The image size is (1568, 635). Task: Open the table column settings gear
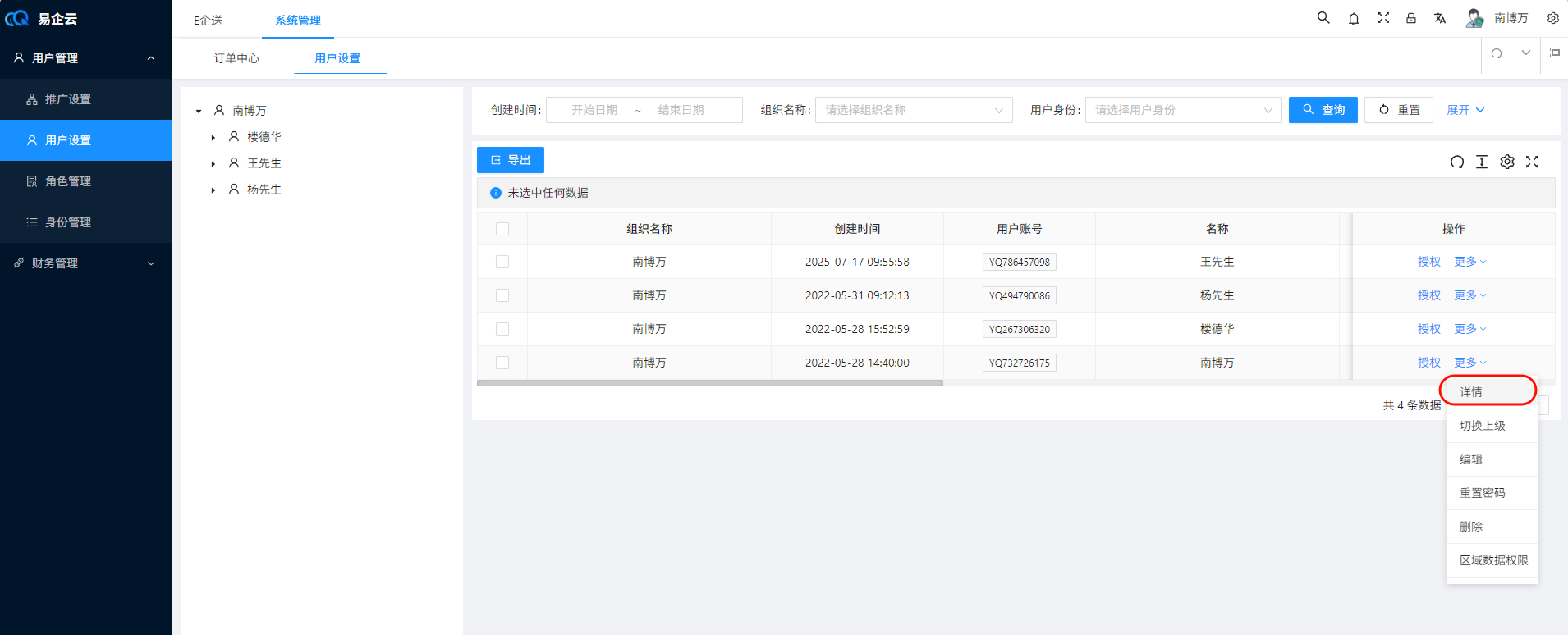(1507, 162)
